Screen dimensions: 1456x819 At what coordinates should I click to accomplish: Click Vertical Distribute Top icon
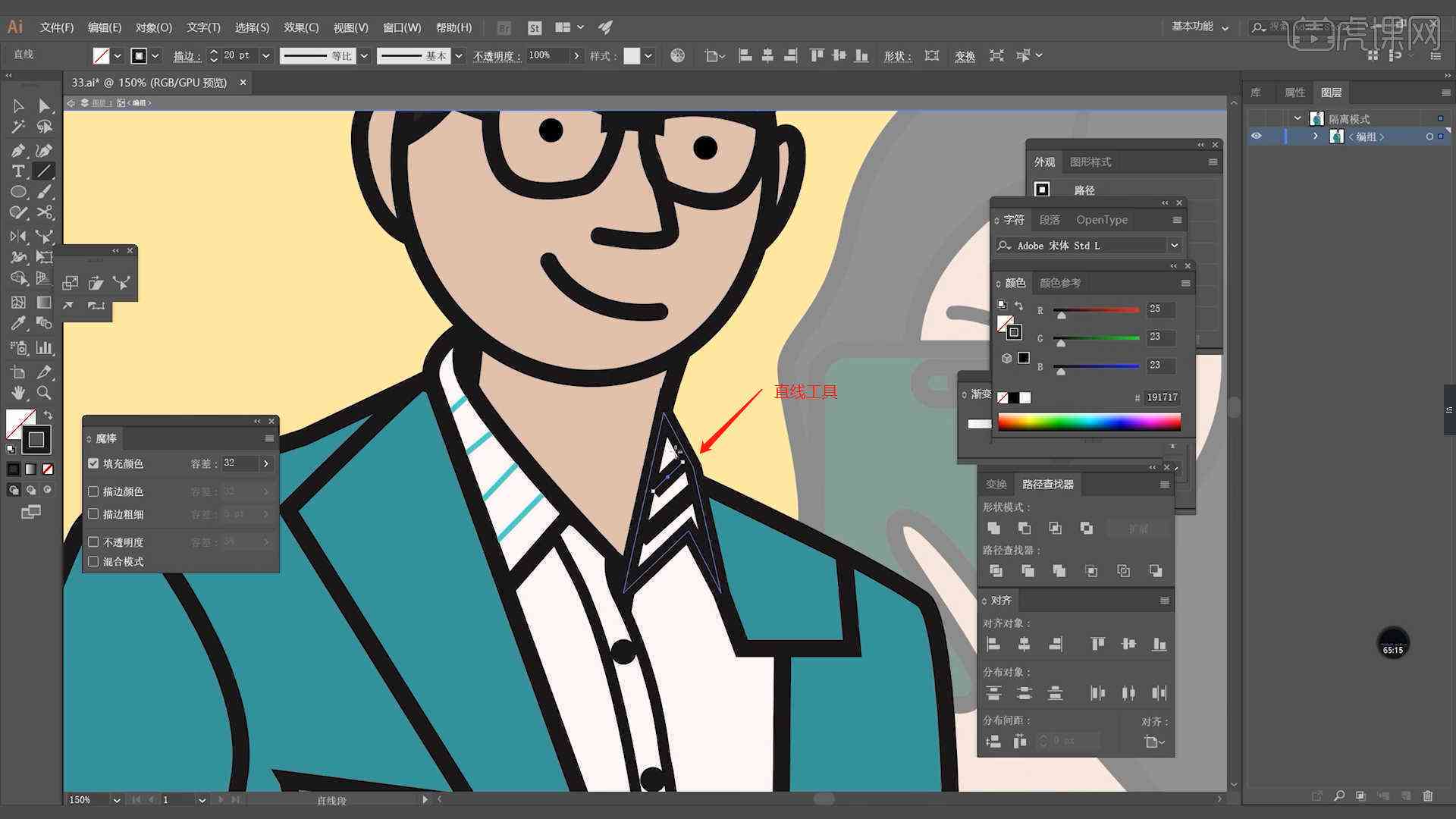993,692
